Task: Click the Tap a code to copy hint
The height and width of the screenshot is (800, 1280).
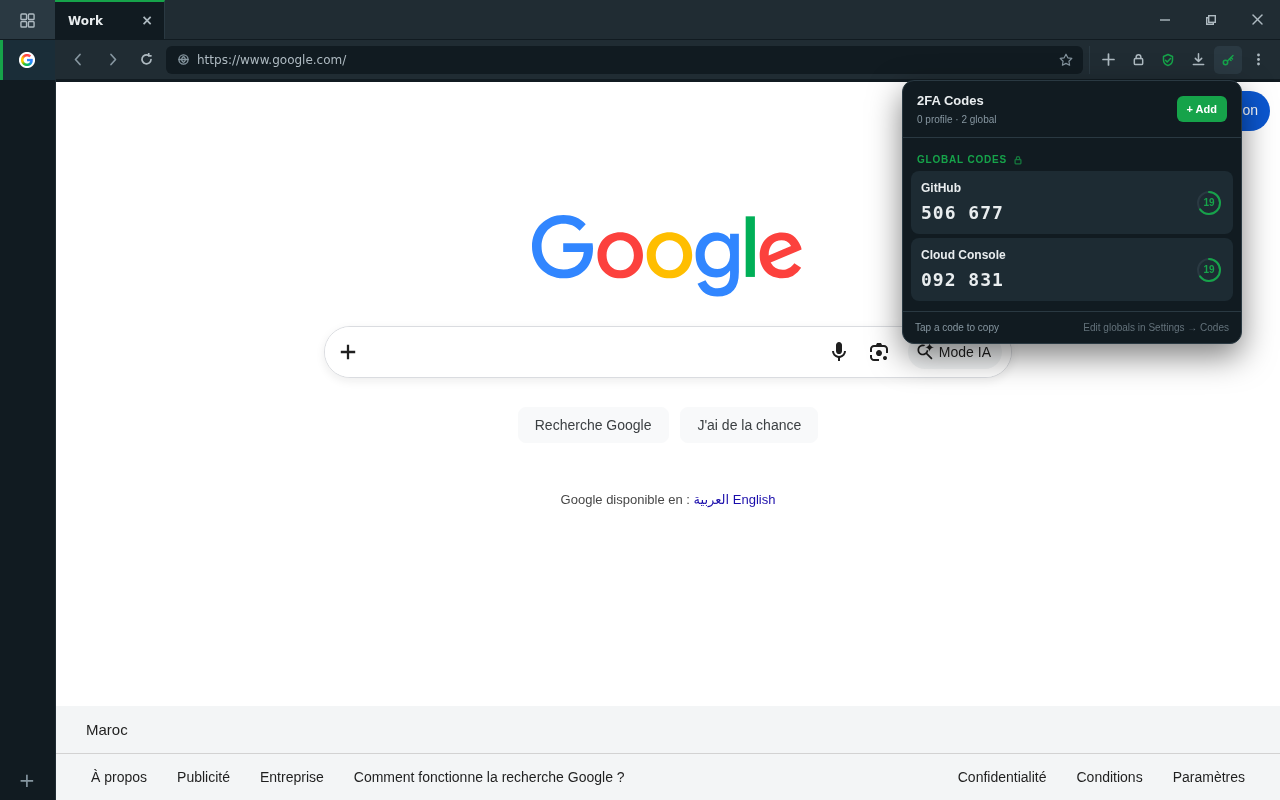Action: (x=957, y=328)
